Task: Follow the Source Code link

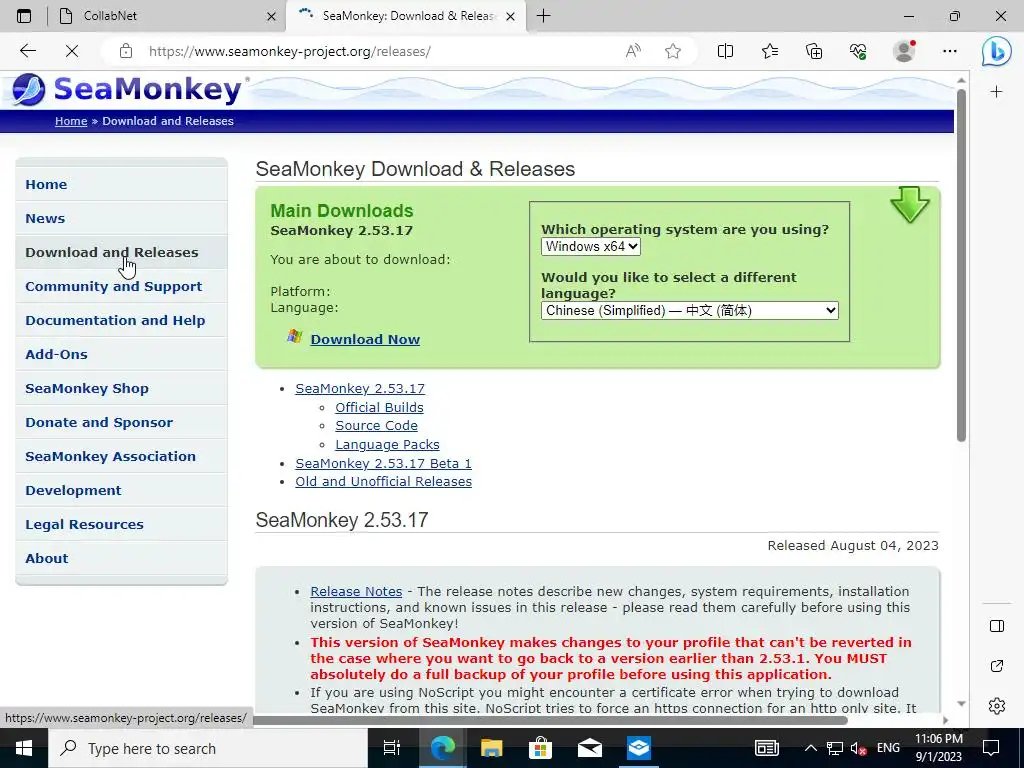Action: coord(376,426)
